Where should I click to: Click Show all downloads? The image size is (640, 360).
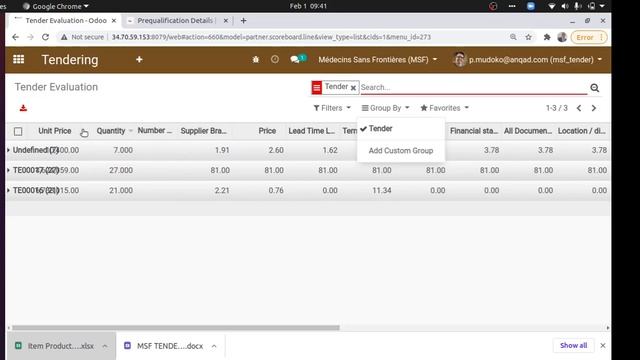click(573, 345)
